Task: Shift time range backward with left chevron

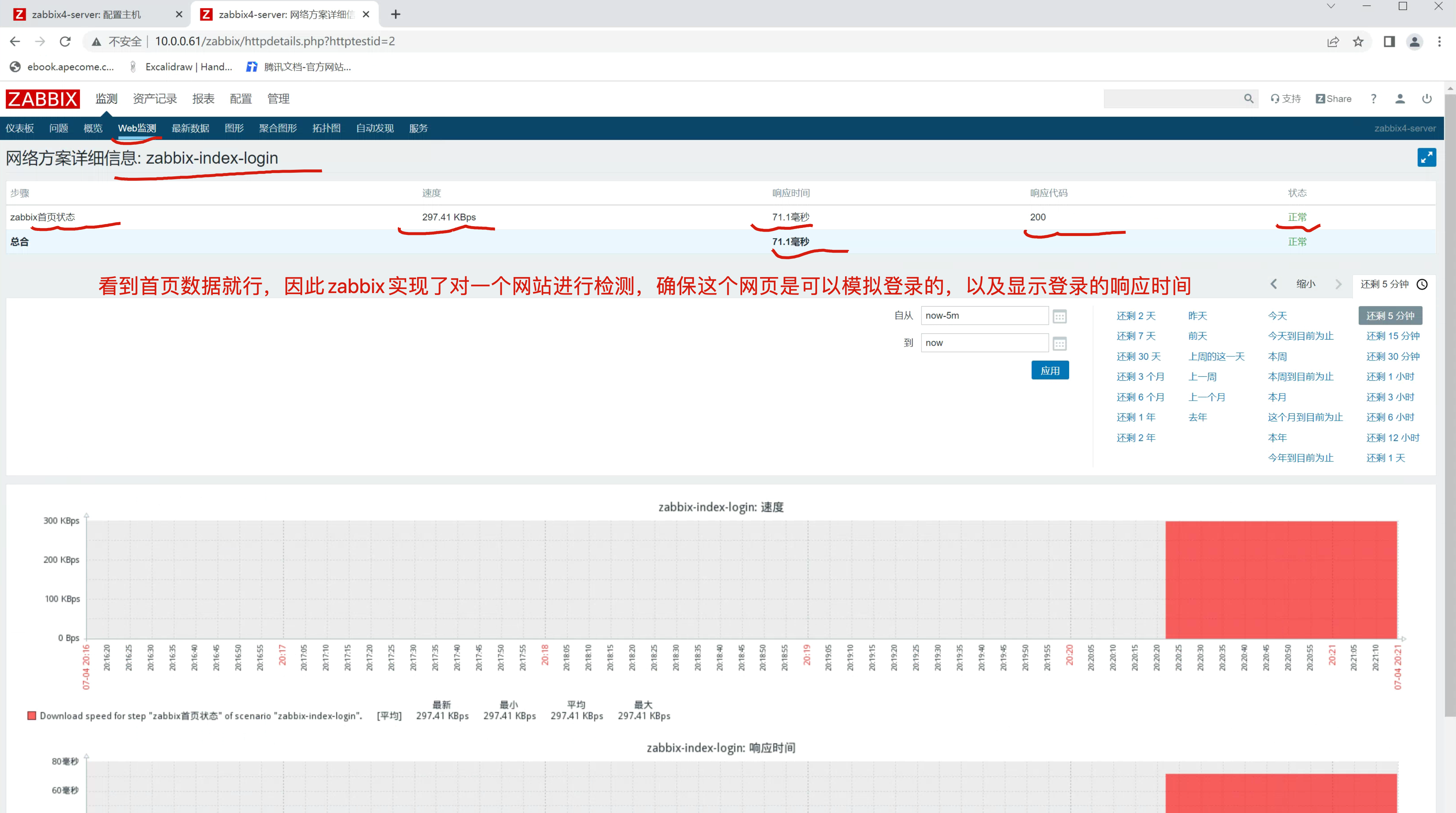Action: click(1273, 284)
